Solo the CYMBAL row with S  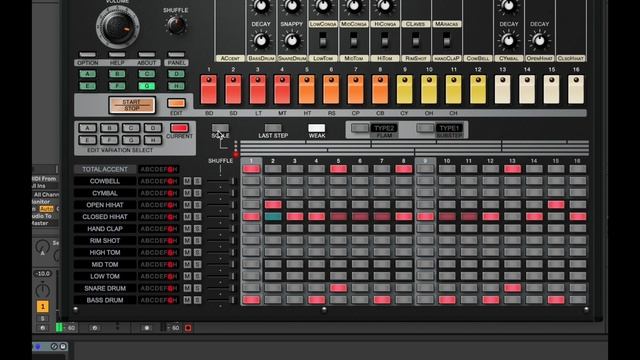(198, 193)
